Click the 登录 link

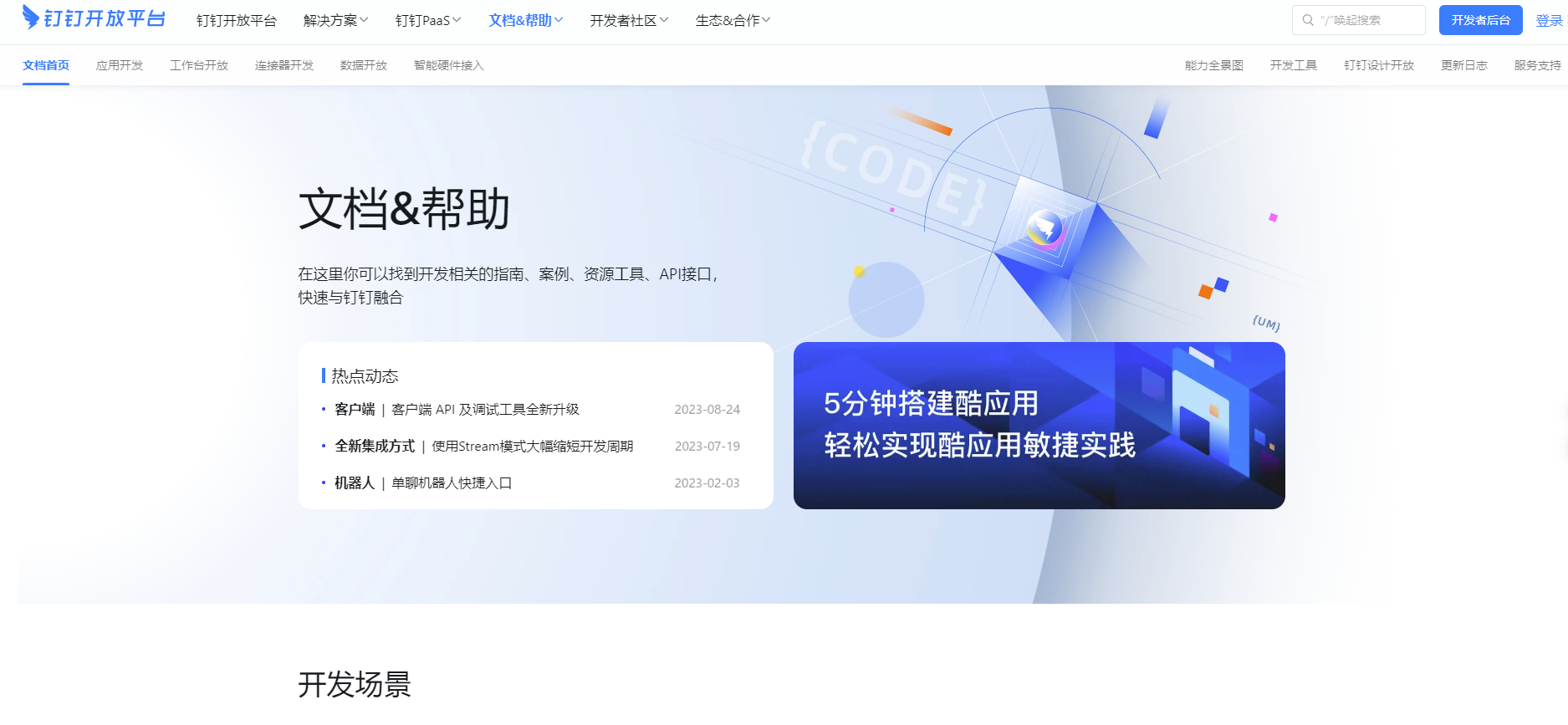coord(1549,20)
